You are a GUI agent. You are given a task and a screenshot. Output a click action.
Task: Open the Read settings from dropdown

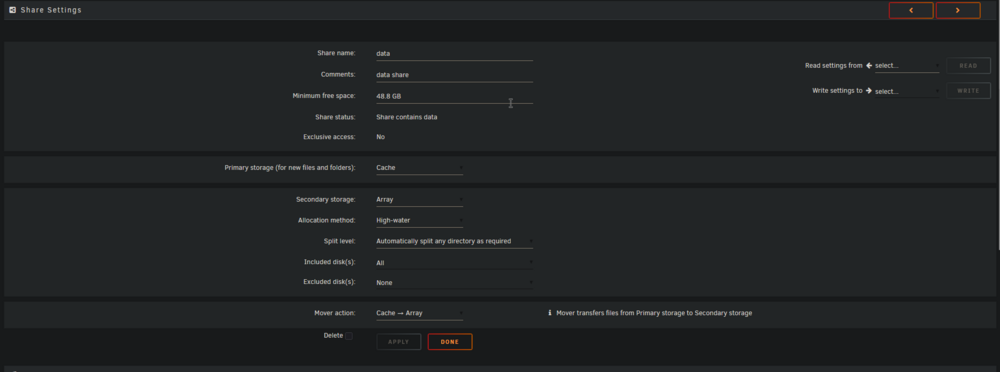(906, 66)
